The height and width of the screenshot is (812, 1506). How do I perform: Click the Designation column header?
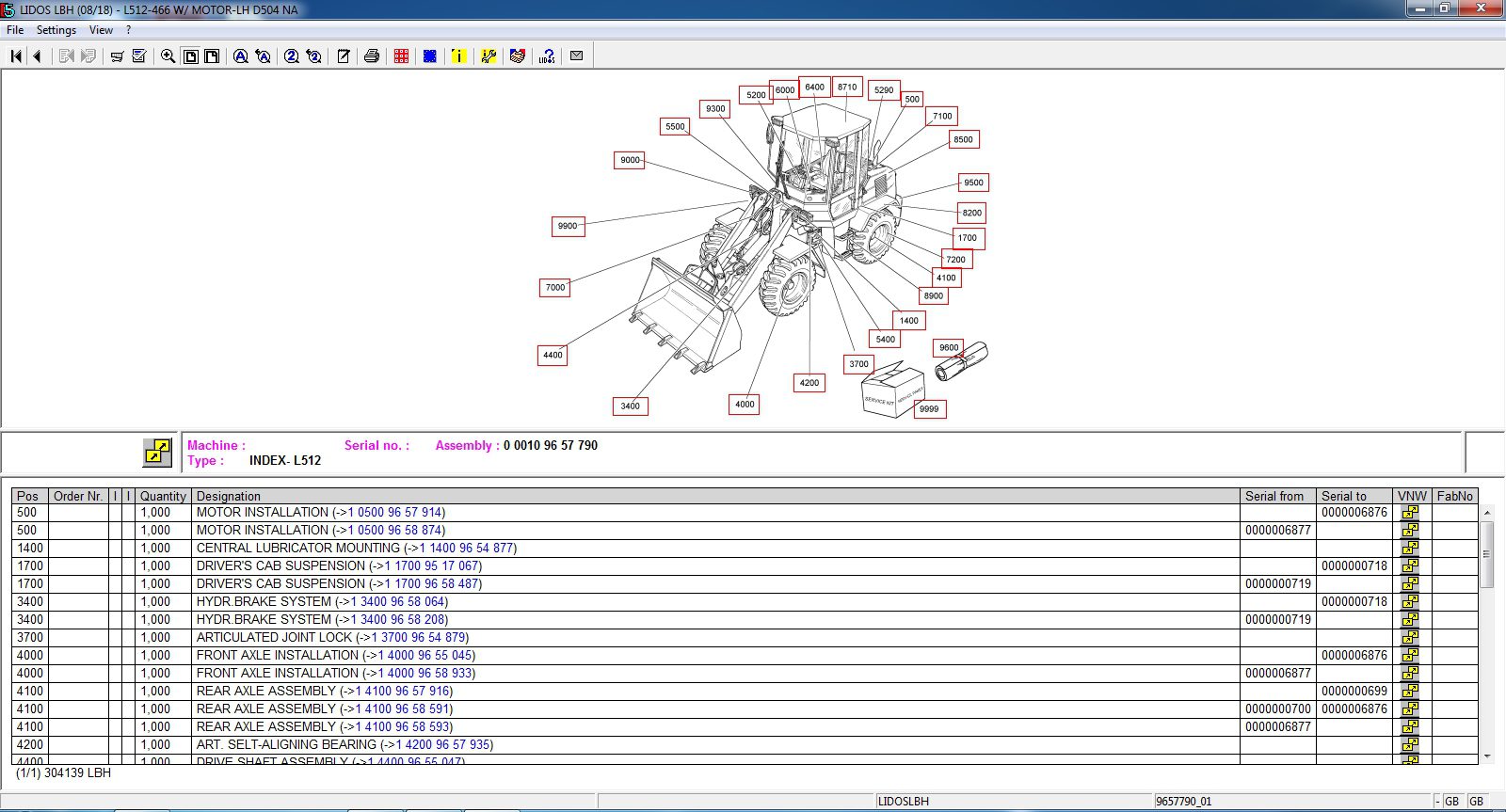coord(716,496)
